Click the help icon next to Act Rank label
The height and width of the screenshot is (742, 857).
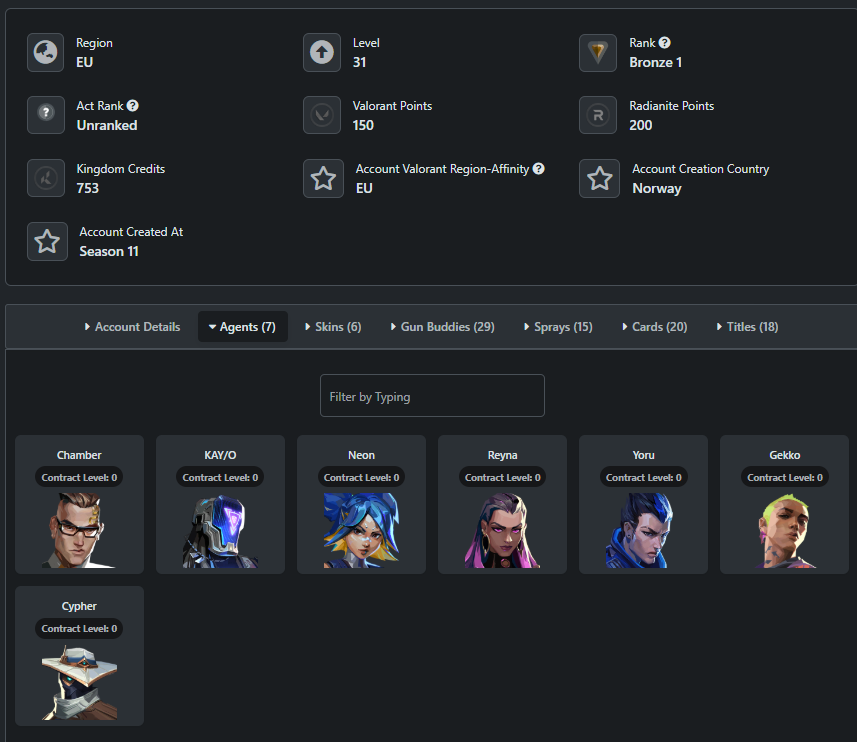(133, 105)
